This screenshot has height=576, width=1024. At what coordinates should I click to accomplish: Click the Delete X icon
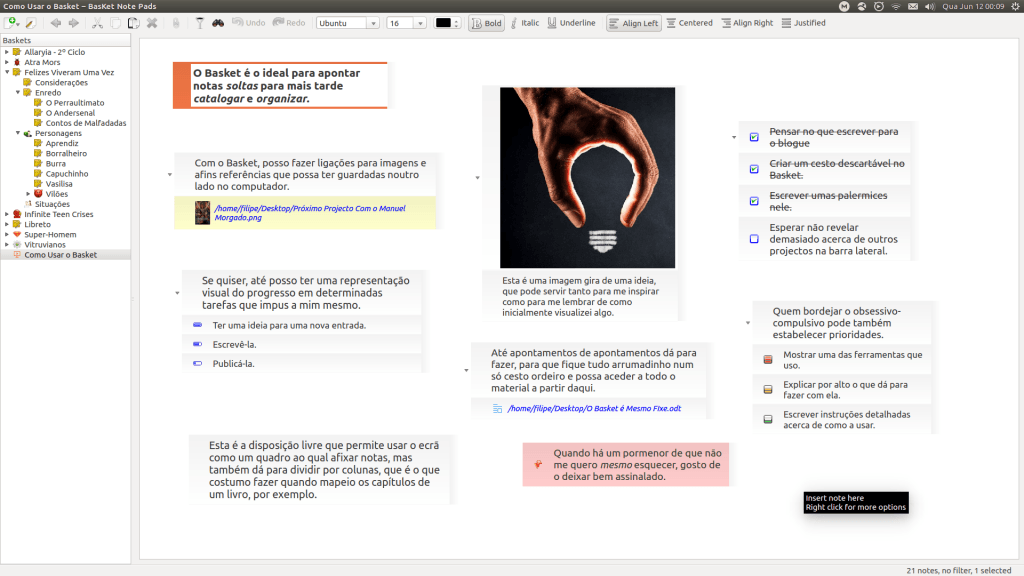coord(152,23)
